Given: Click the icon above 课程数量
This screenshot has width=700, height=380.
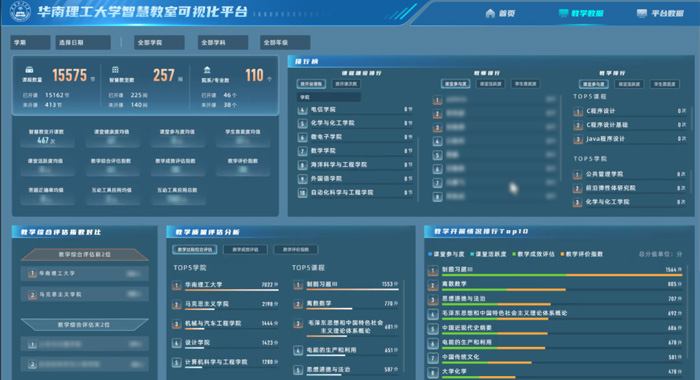Looking at the screenshot, I should tap(29, 70).
